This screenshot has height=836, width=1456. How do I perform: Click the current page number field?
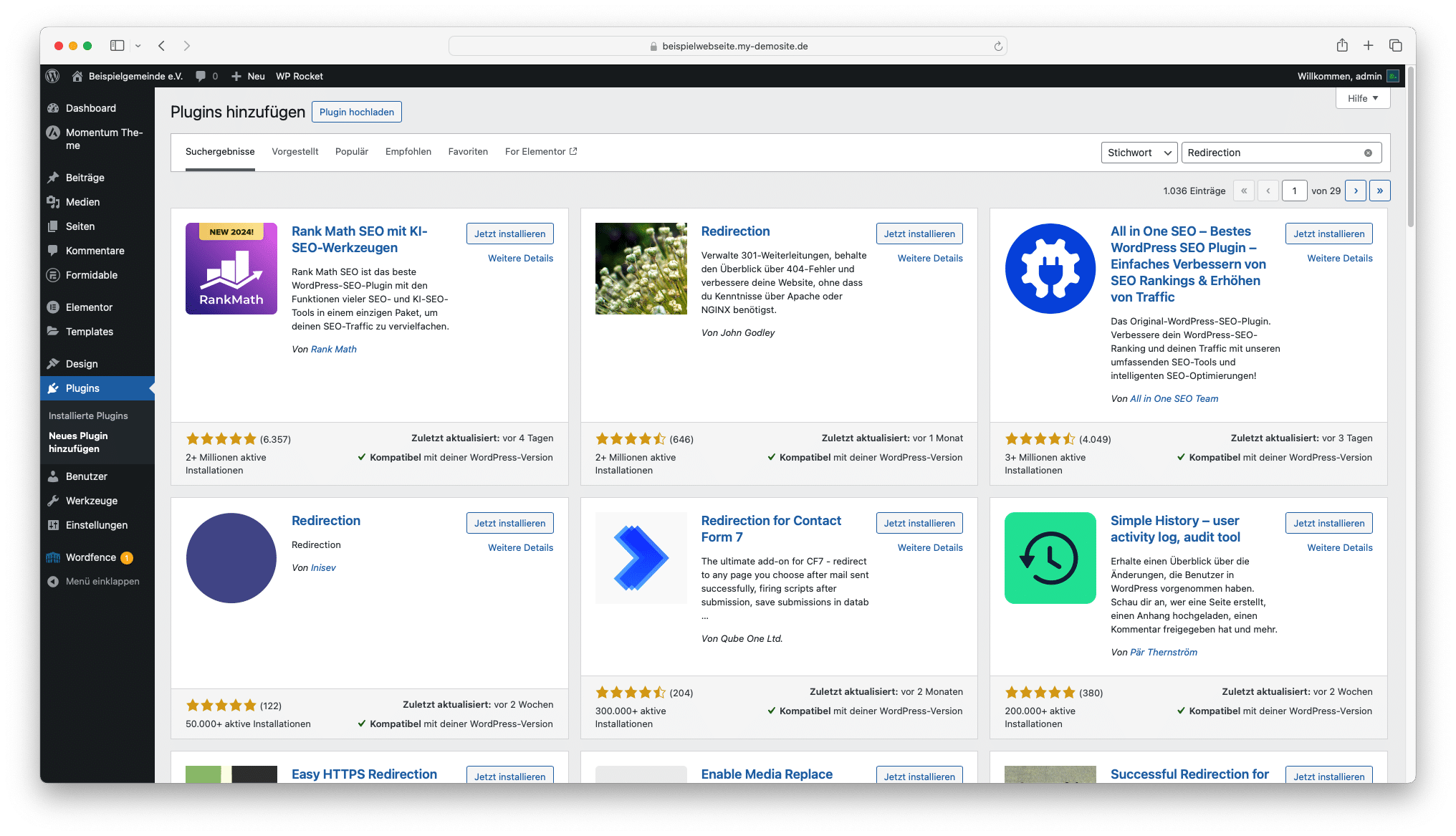point(1294,191)
